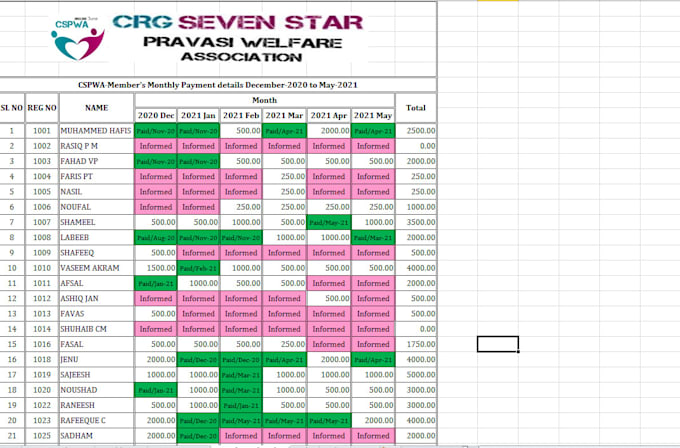The height and width of the screenshot is (448, 680).
Task: Click the name cell LABEEB
Action: coord(96,237)
